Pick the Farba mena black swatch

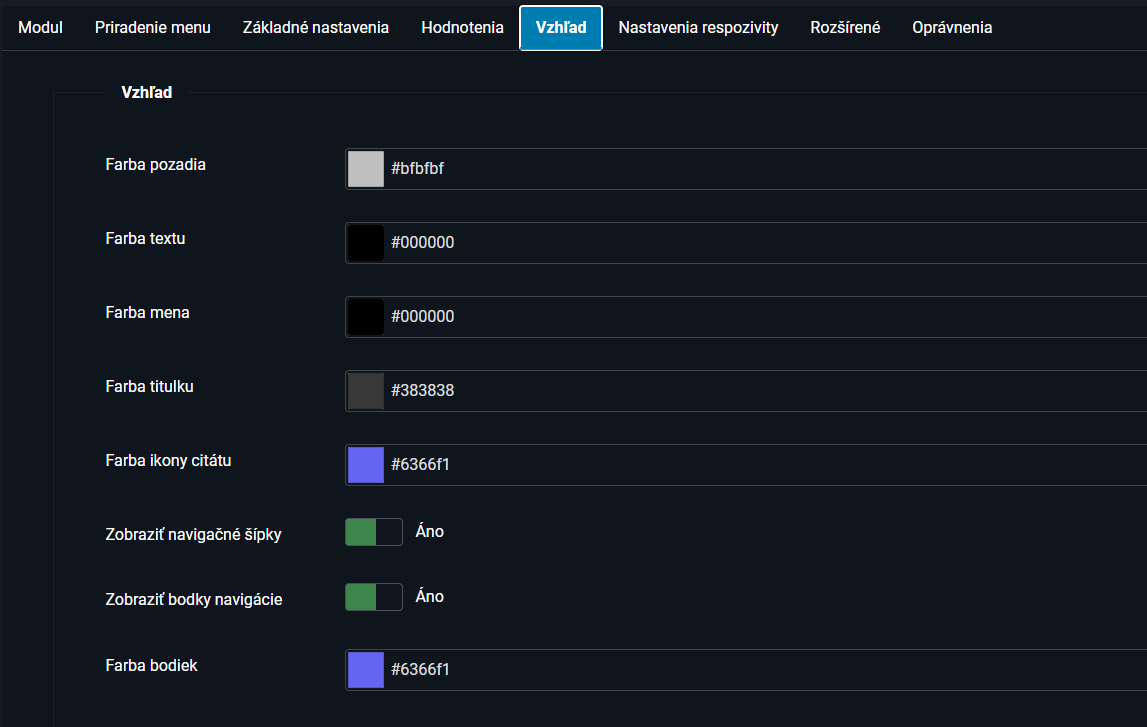click(x=366, y=317)
